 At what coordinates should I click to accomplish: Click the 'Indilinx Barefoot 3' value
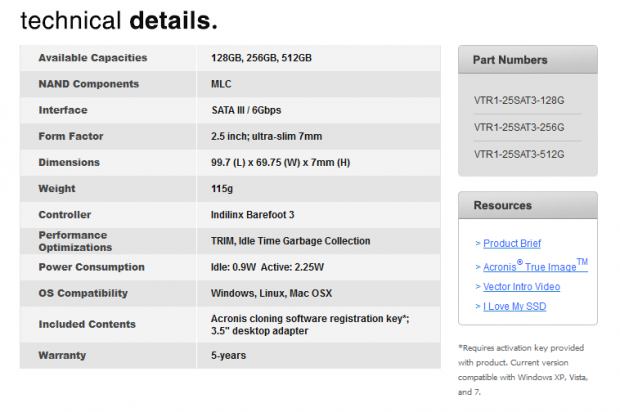(252, 215)
